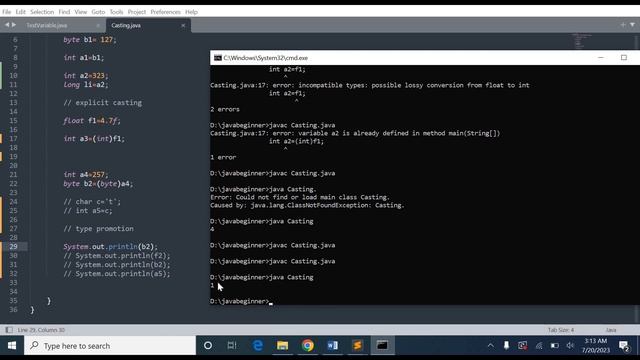Open battery status tray icon
Screen dimensions: 640x360
[x=555, y=346]
